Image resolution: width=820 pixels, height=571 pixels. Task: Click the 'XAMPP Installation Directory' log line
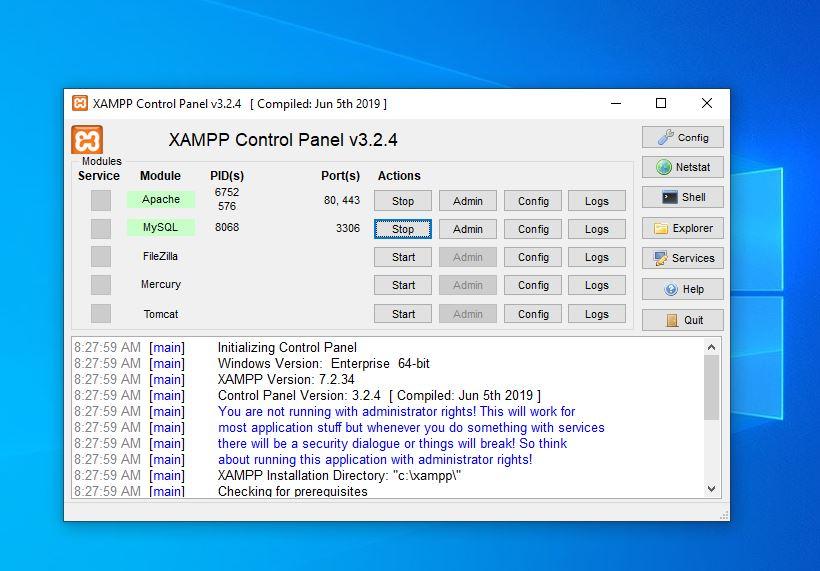[339, 475]
